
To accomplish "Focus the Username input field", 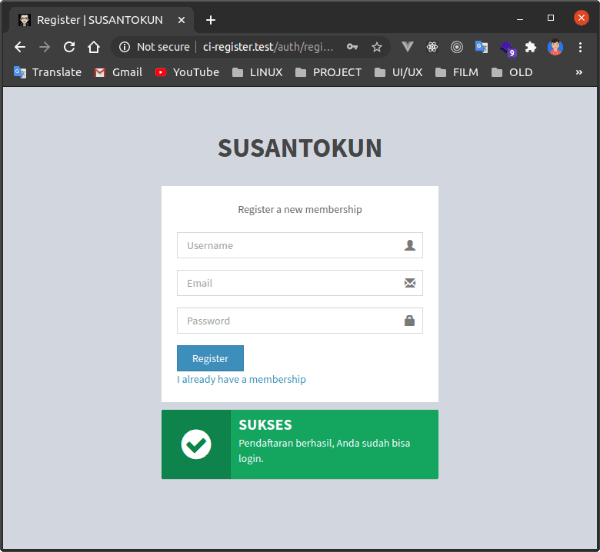I will click(300, 245).
